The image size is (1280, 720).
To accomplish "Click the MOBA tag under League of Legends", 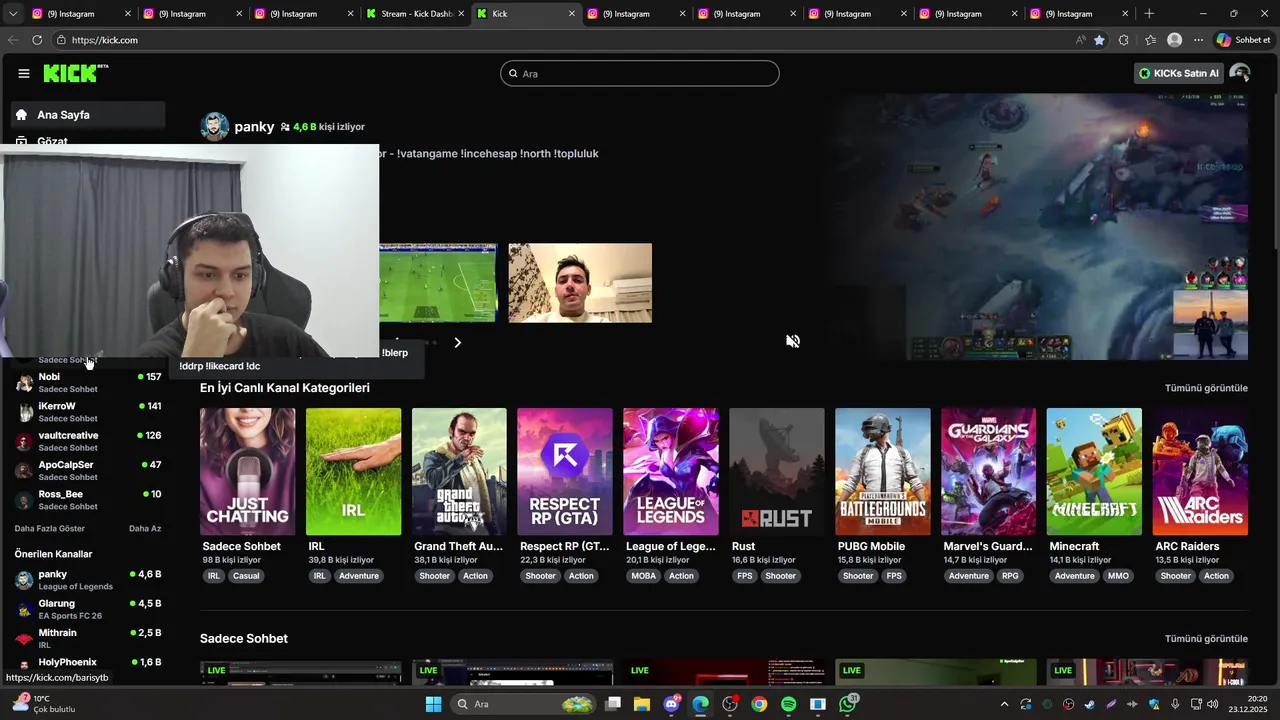I will (644, 576).
